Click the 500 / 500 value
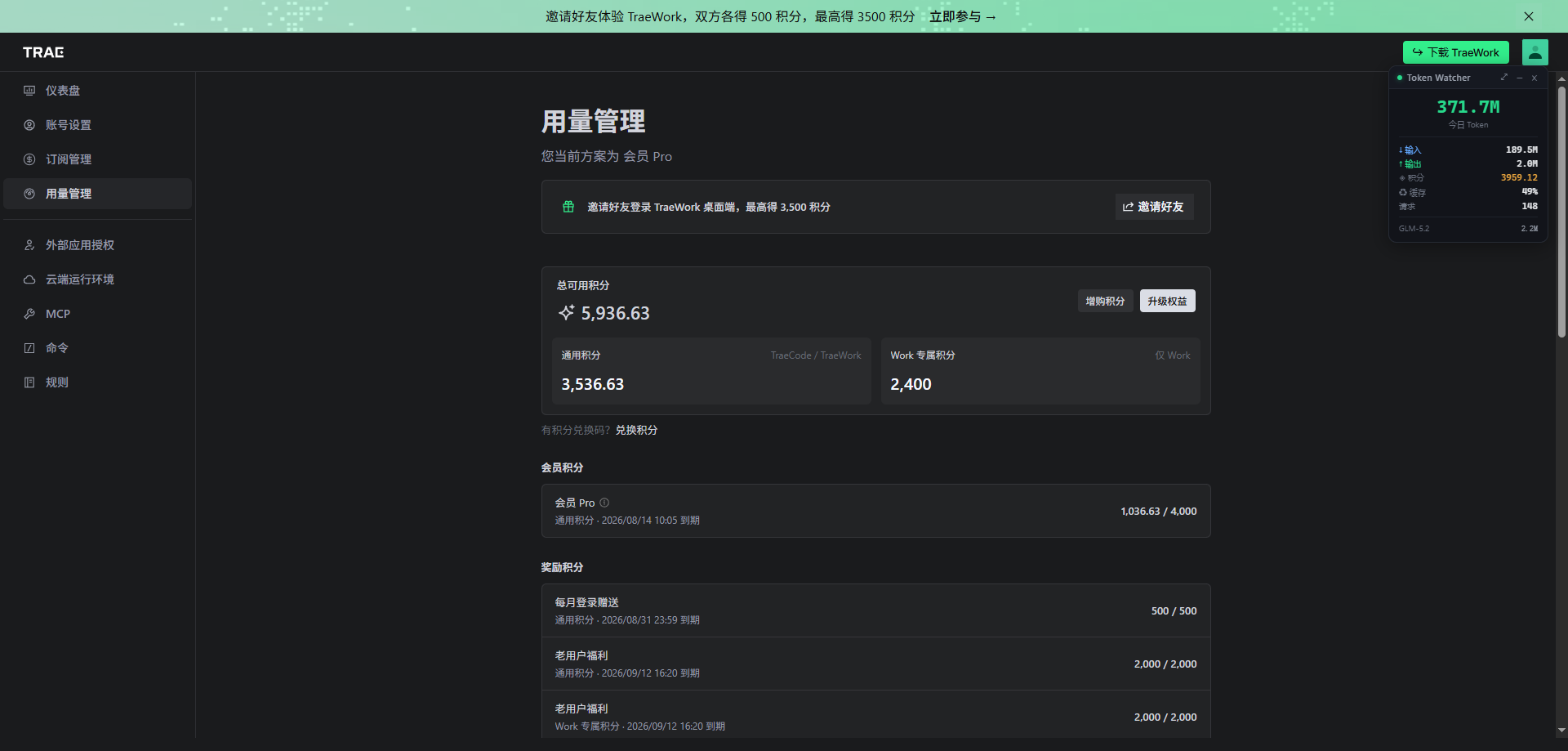Screen dimensions: 1568x751 1174,610
